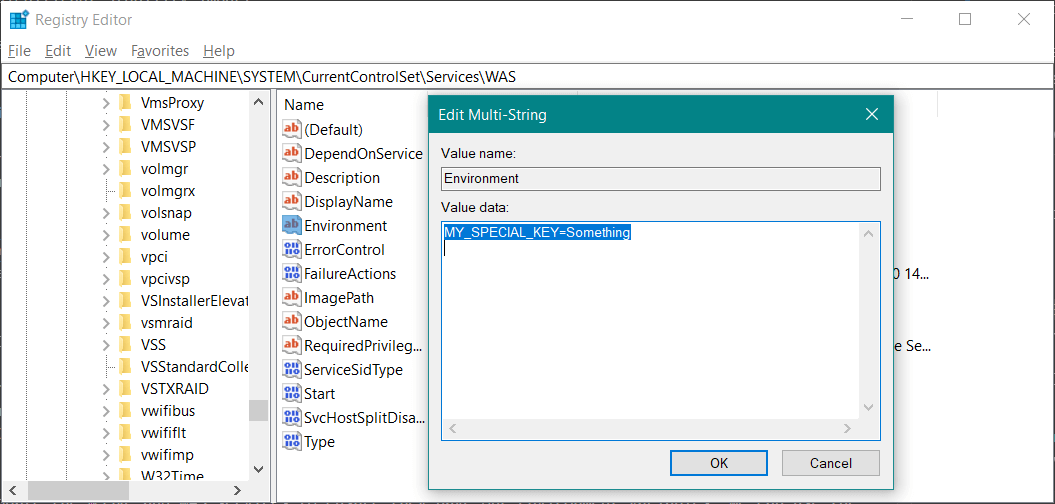Maximize the Registry Editor window
Image resolution: width=1055 pixels, height=504 pixels.
pyautogui.click(x=965, y=20)
